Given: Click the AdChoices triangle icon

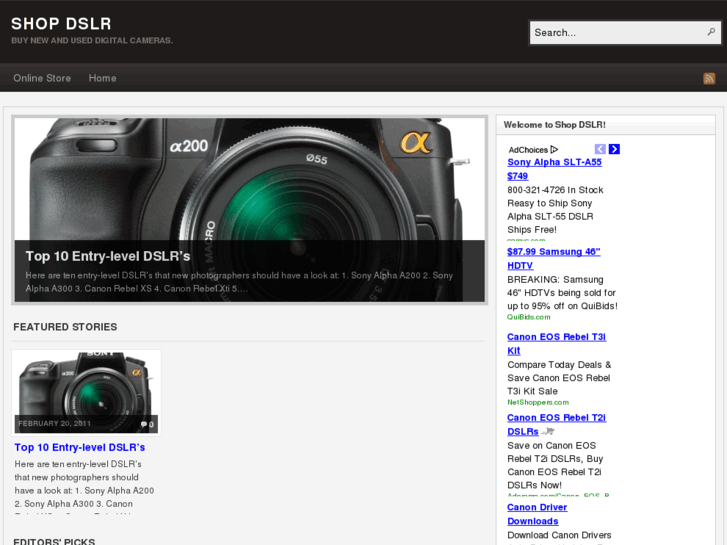Looking at the screenshot, I should 554,149.
